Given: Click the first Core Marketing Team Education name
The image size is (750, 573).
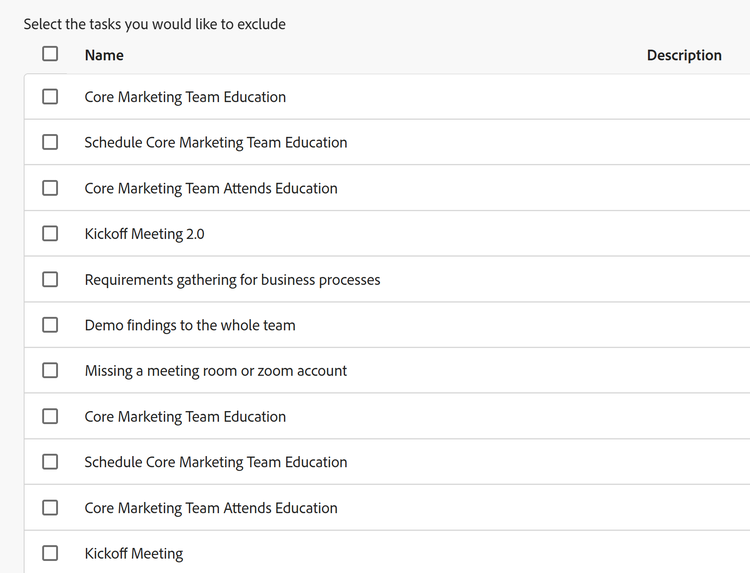Looking at the screenshot, I should tap(185, 97).
